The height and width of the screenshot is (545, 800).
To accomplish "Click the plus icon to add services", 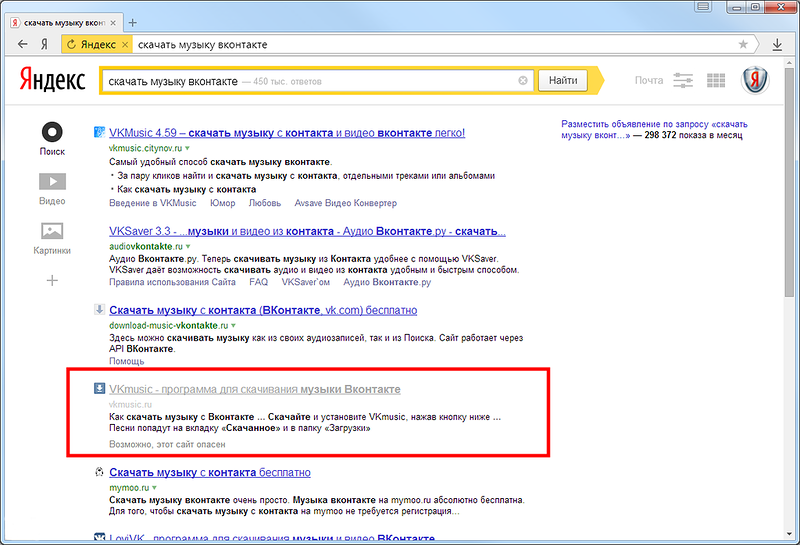I will coord(52,280).
